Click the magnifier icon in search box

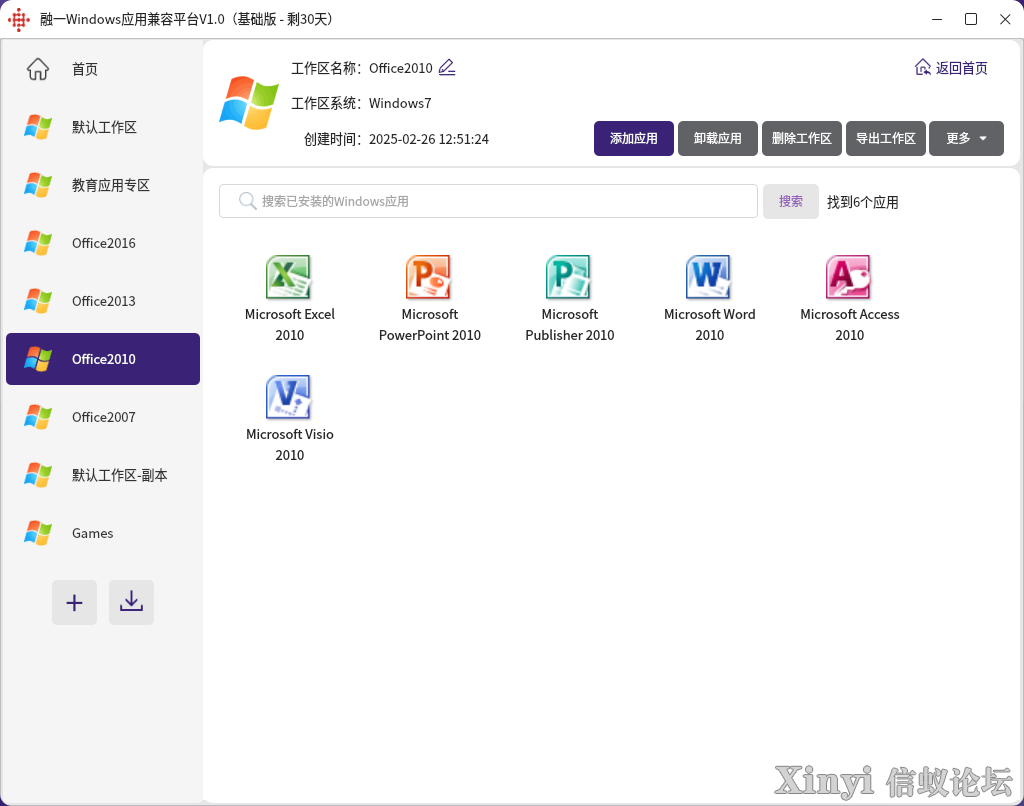pyautogui.click(x=247, y=201)
